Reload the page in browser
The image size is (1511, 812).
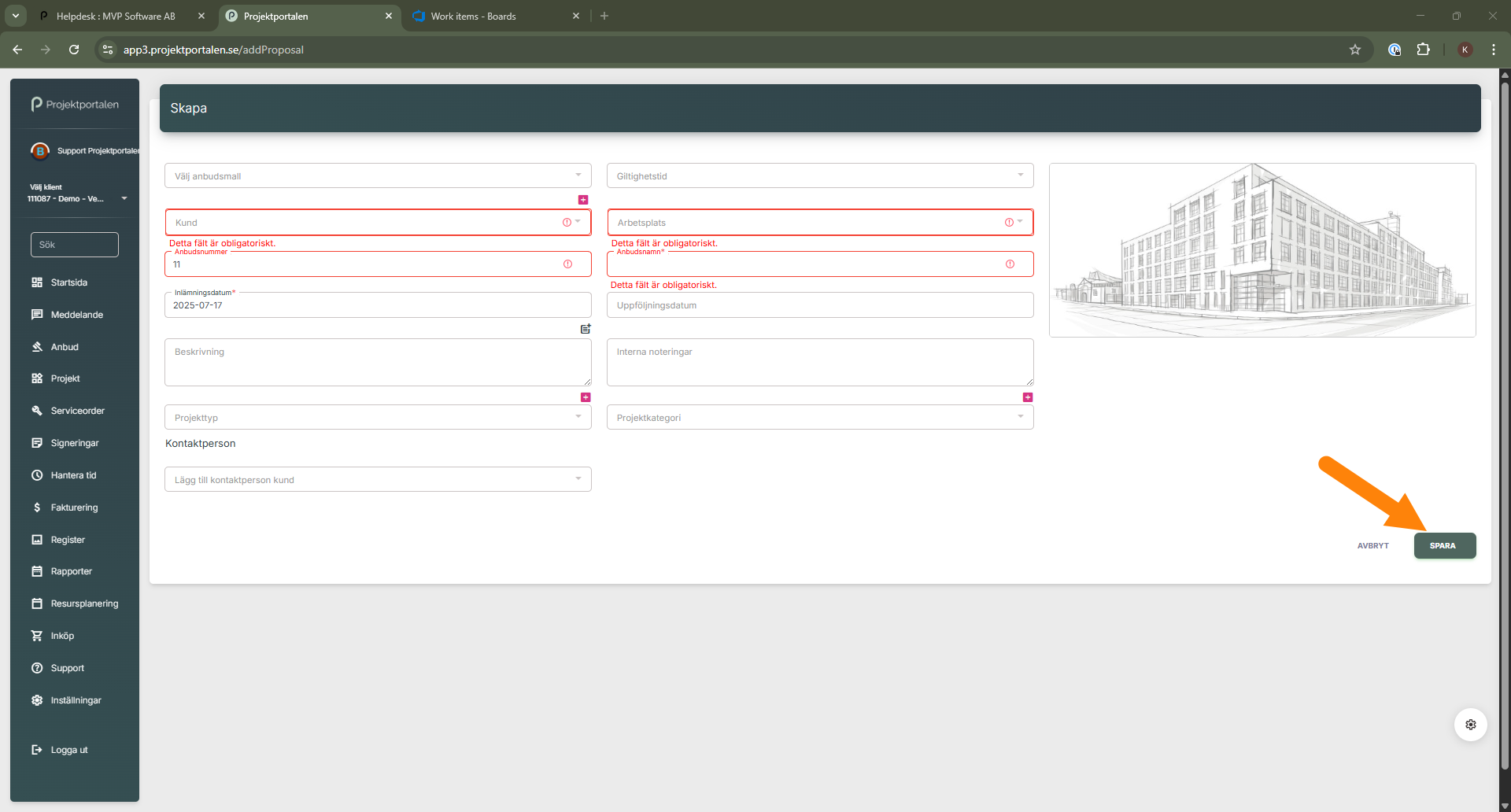[74, 50]
